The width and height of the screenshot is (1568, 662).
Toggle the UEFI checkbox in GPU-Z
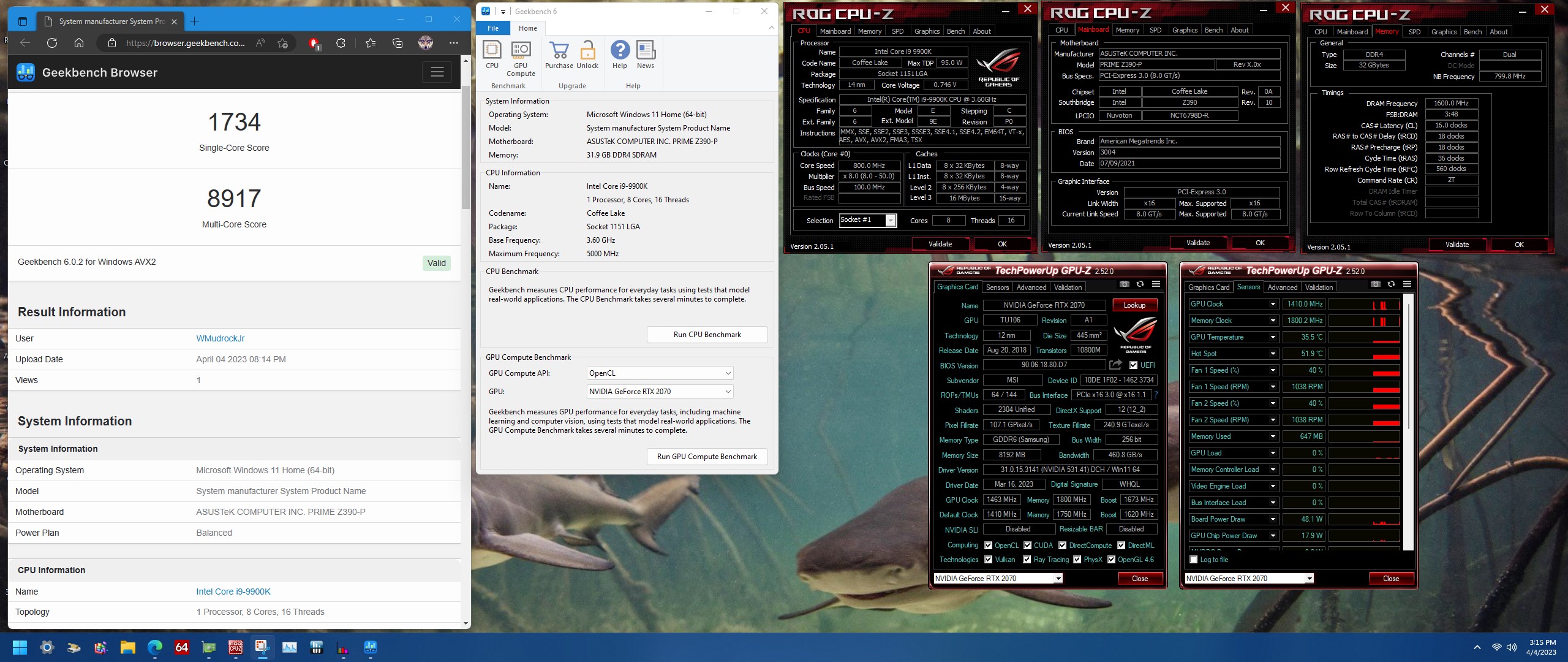pyautogui.click(x=1133, y=365)
